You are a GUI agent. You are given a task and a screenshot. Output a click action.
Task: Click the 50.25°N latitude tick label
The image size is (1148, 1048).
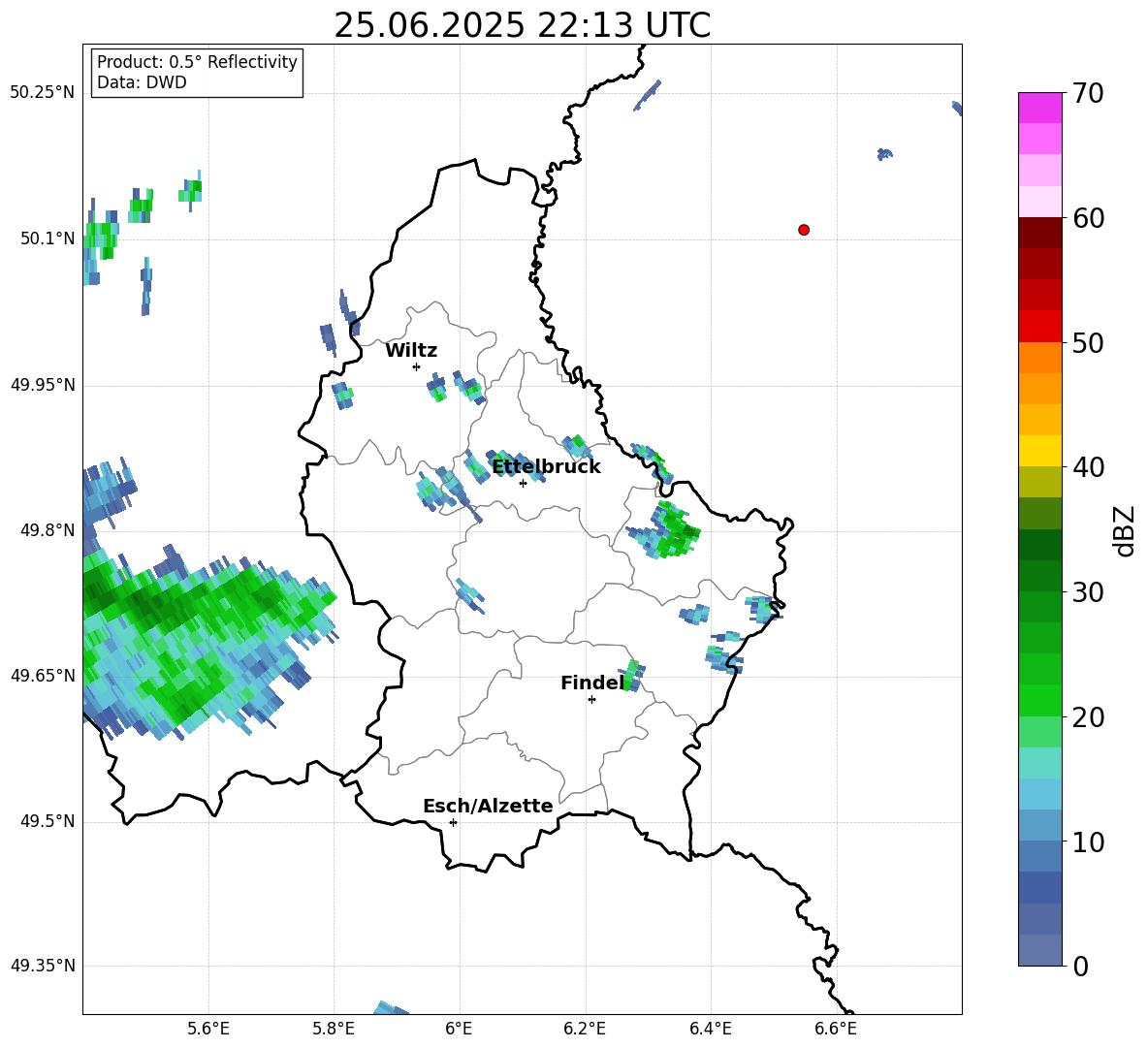pos(43,93)
